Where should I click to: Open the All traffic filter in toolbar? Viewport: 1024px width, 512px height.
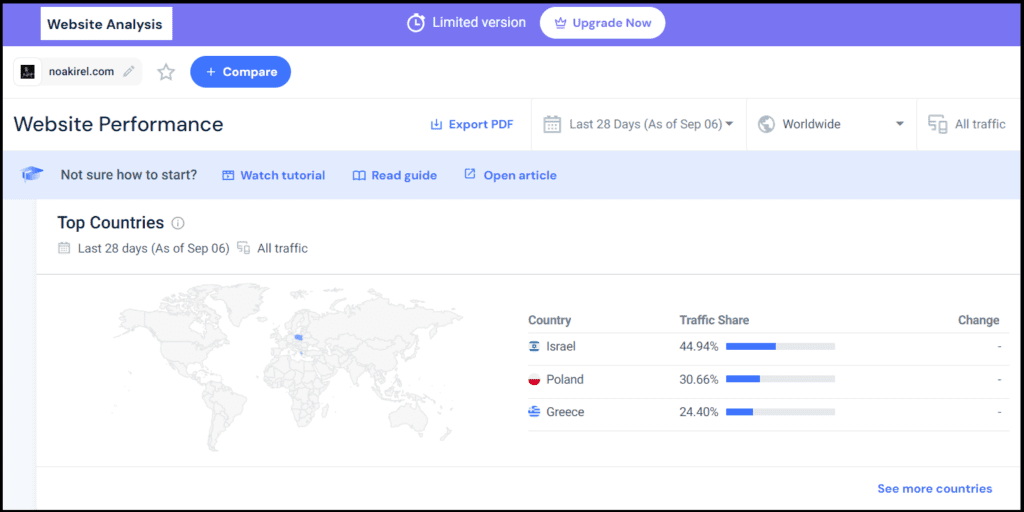point(968,124)
